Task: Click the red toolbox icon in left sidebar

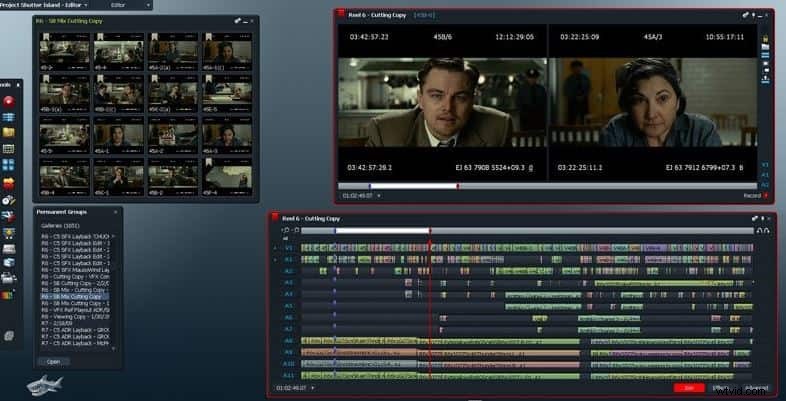Action: coord(8,184)
